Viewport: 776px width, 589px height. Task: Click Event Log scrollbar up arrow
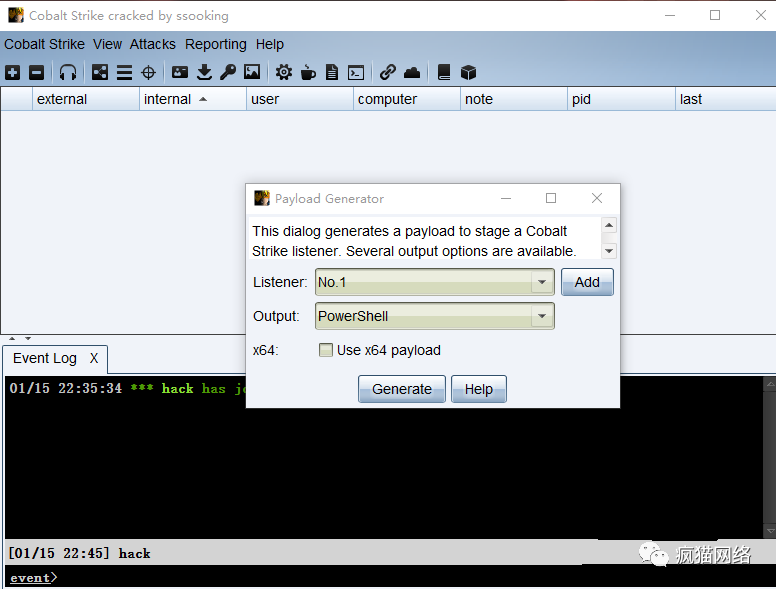pos(770,384)
